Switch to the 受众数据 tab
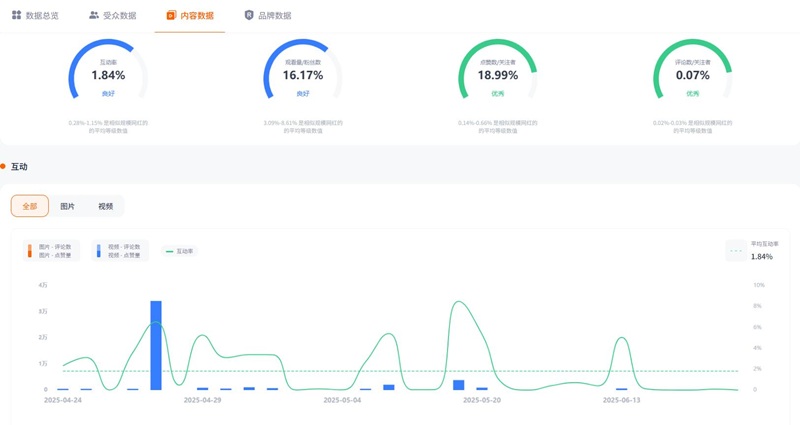This screenshot has height=425, width=800. [x=119, y=16]
